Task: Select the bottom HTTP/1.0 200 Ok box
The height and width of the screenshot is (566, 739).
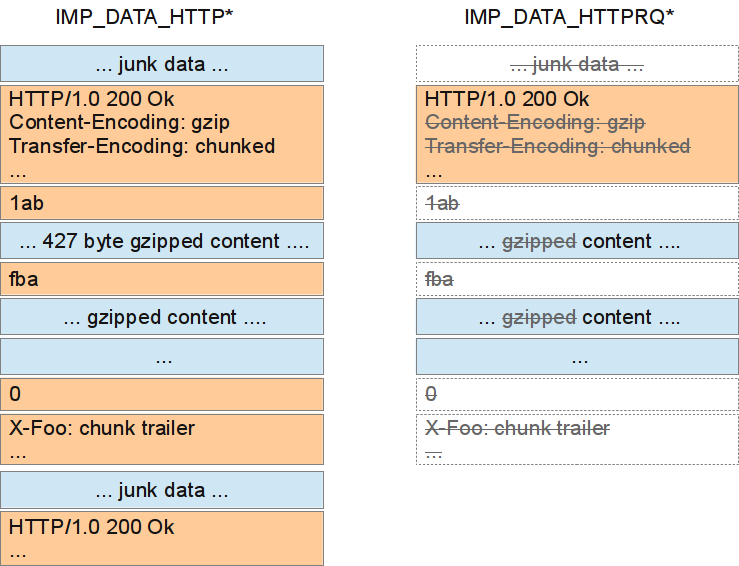Action: (162, 537)
